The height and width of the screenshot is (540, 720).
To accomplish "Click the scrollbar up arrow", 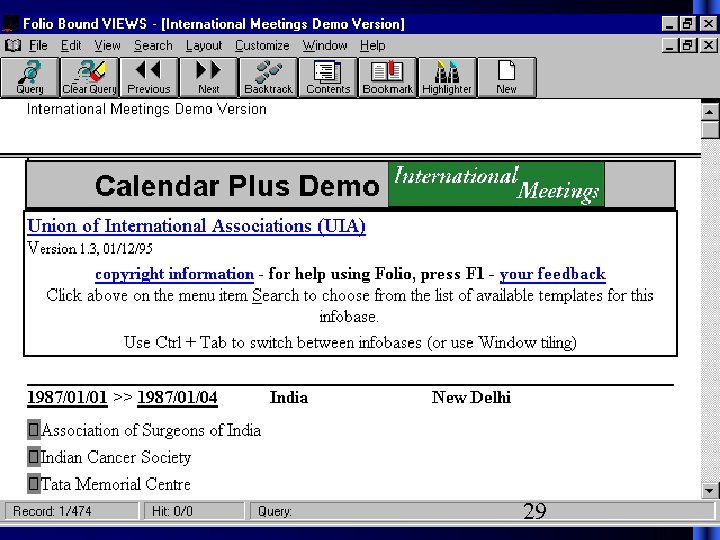I will pyautogui.click(x=710, y=112).
